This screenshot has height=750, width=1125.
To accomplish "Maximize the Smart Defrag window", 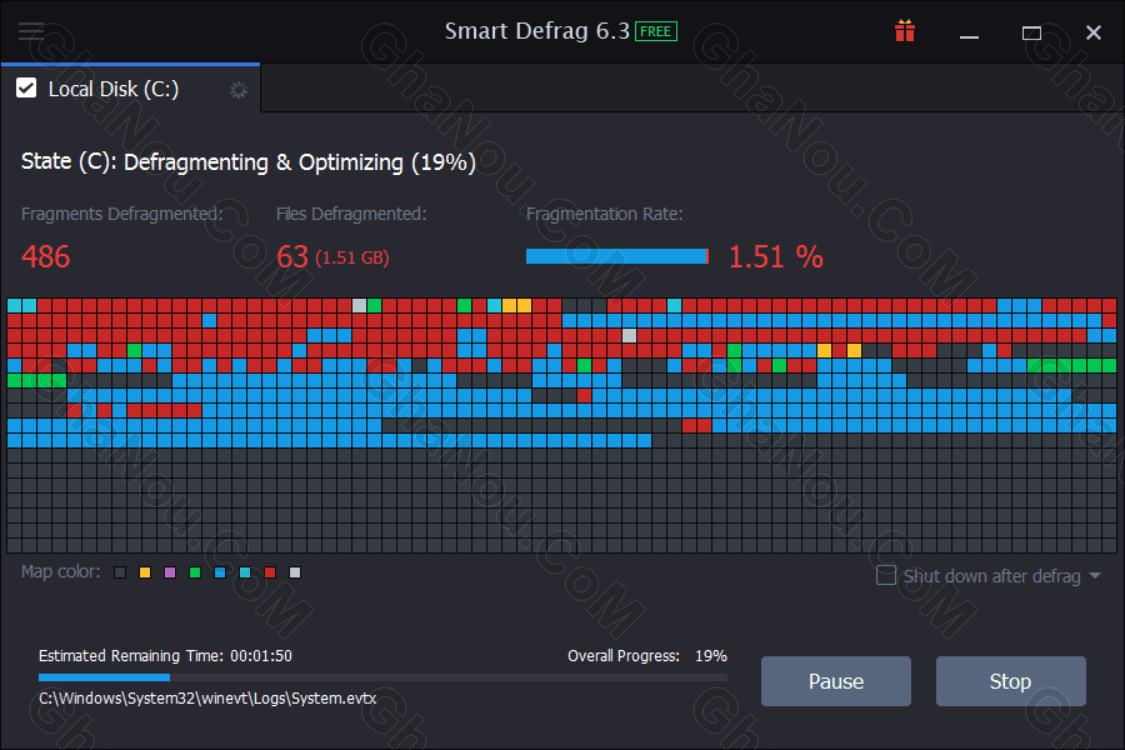I will [1032, 33].
